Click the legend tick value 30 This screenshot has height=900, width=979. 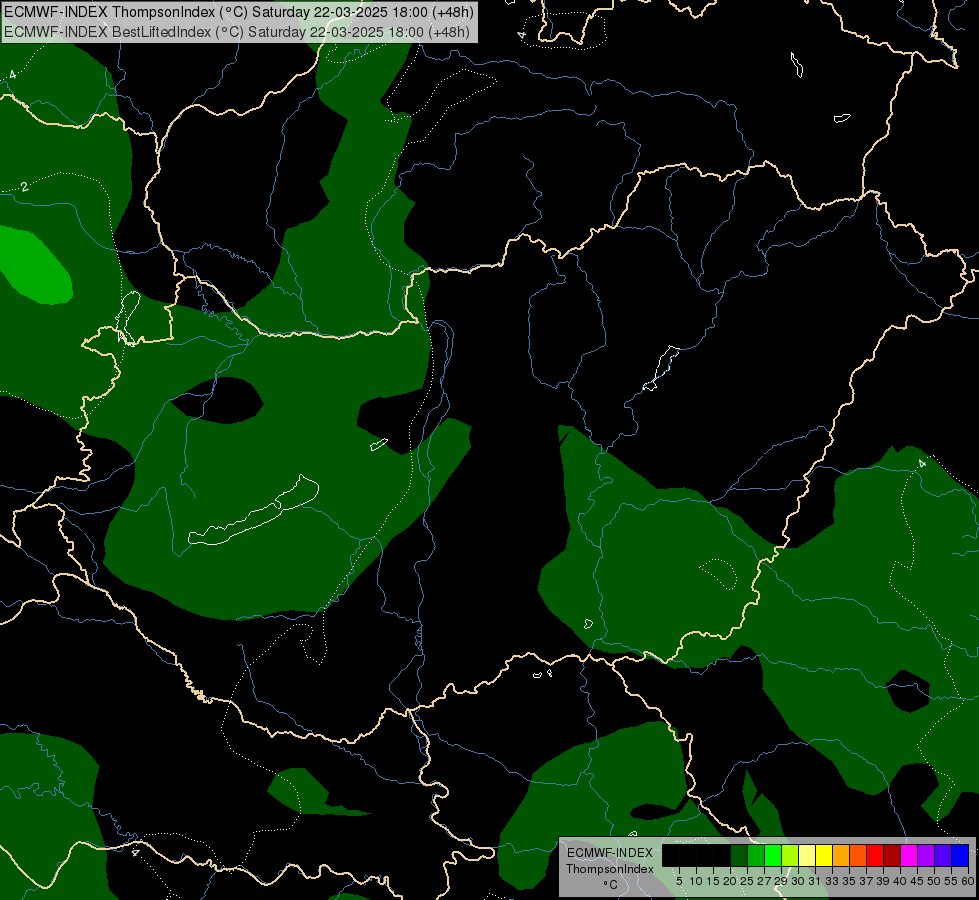[x=798, y=881]
